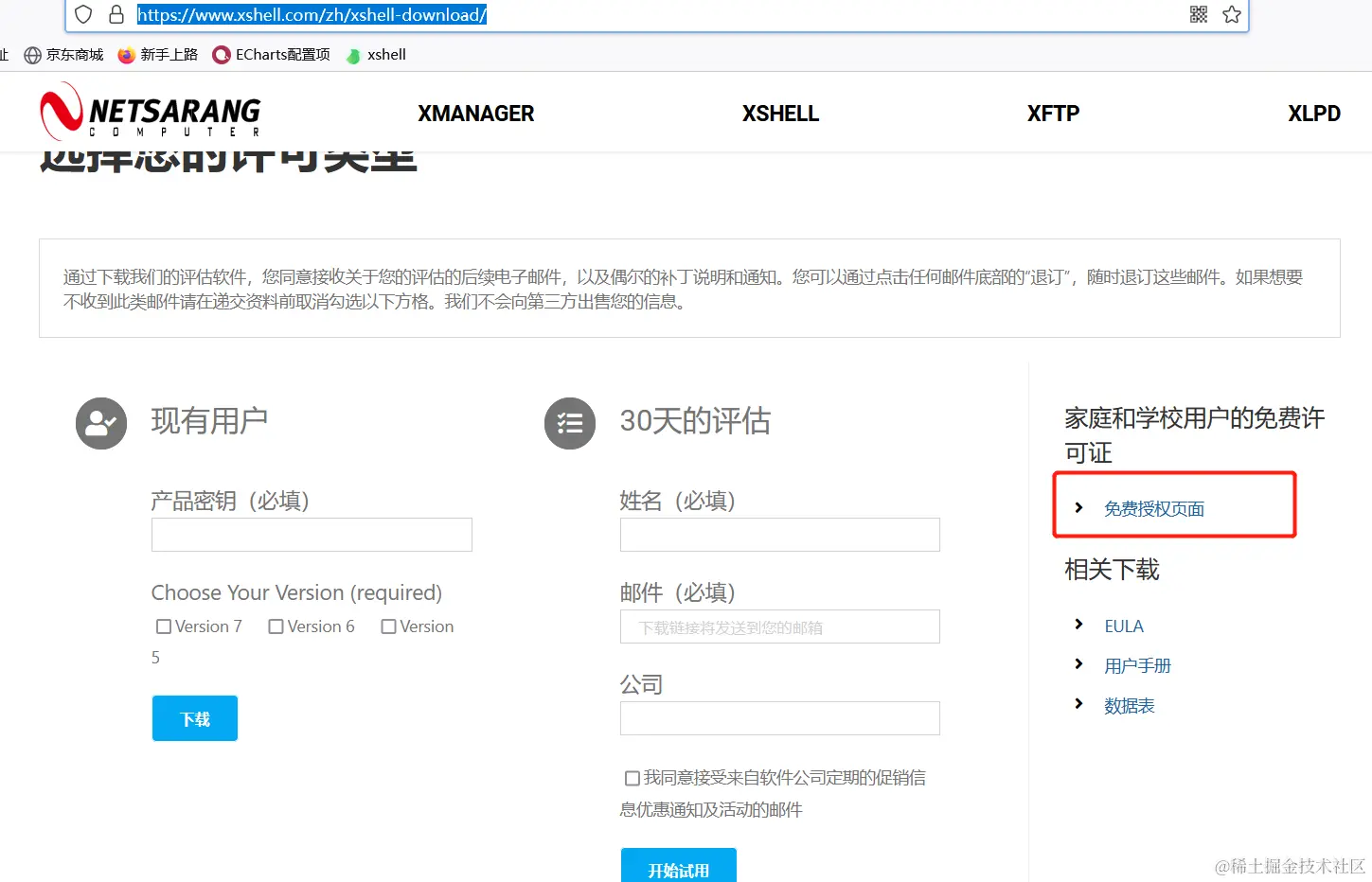Focus the 邮件 input field
This screenshot has height=882, width=1372.
click(x=780, y=626)
